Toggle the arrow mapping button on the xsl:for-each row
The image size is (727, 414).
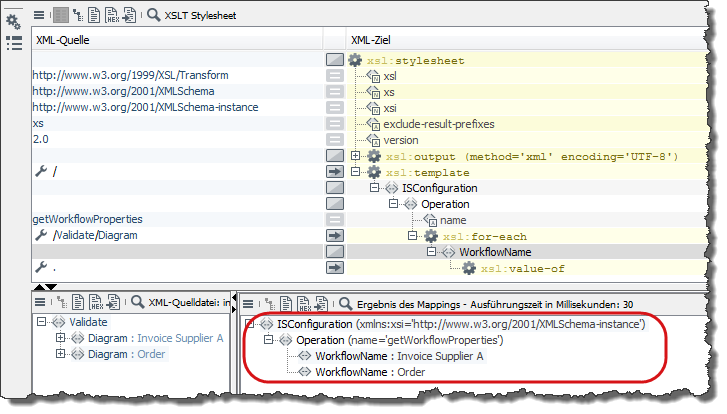335,235
